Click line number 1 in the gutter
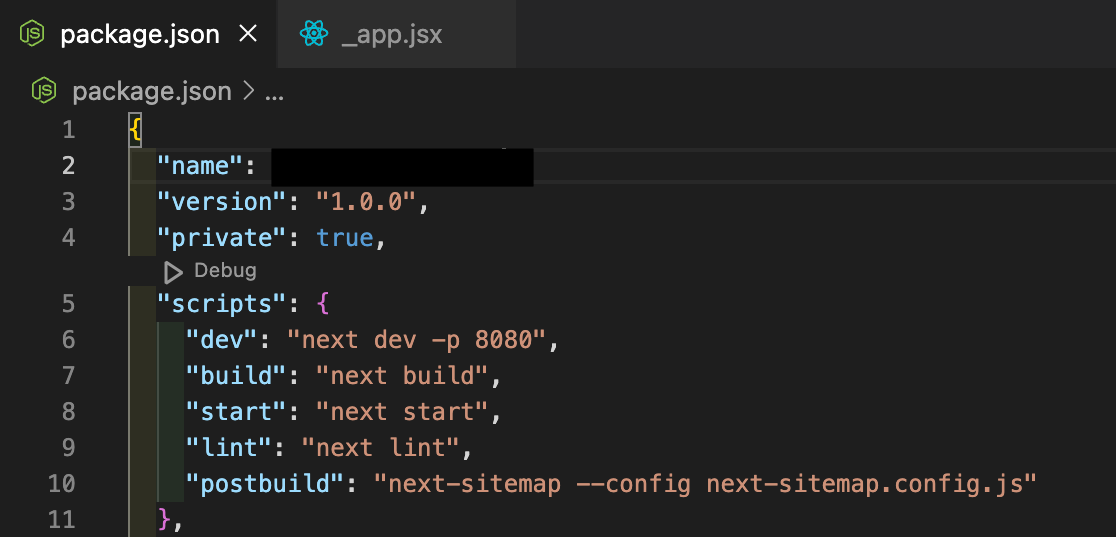 [x=68, y=130]
